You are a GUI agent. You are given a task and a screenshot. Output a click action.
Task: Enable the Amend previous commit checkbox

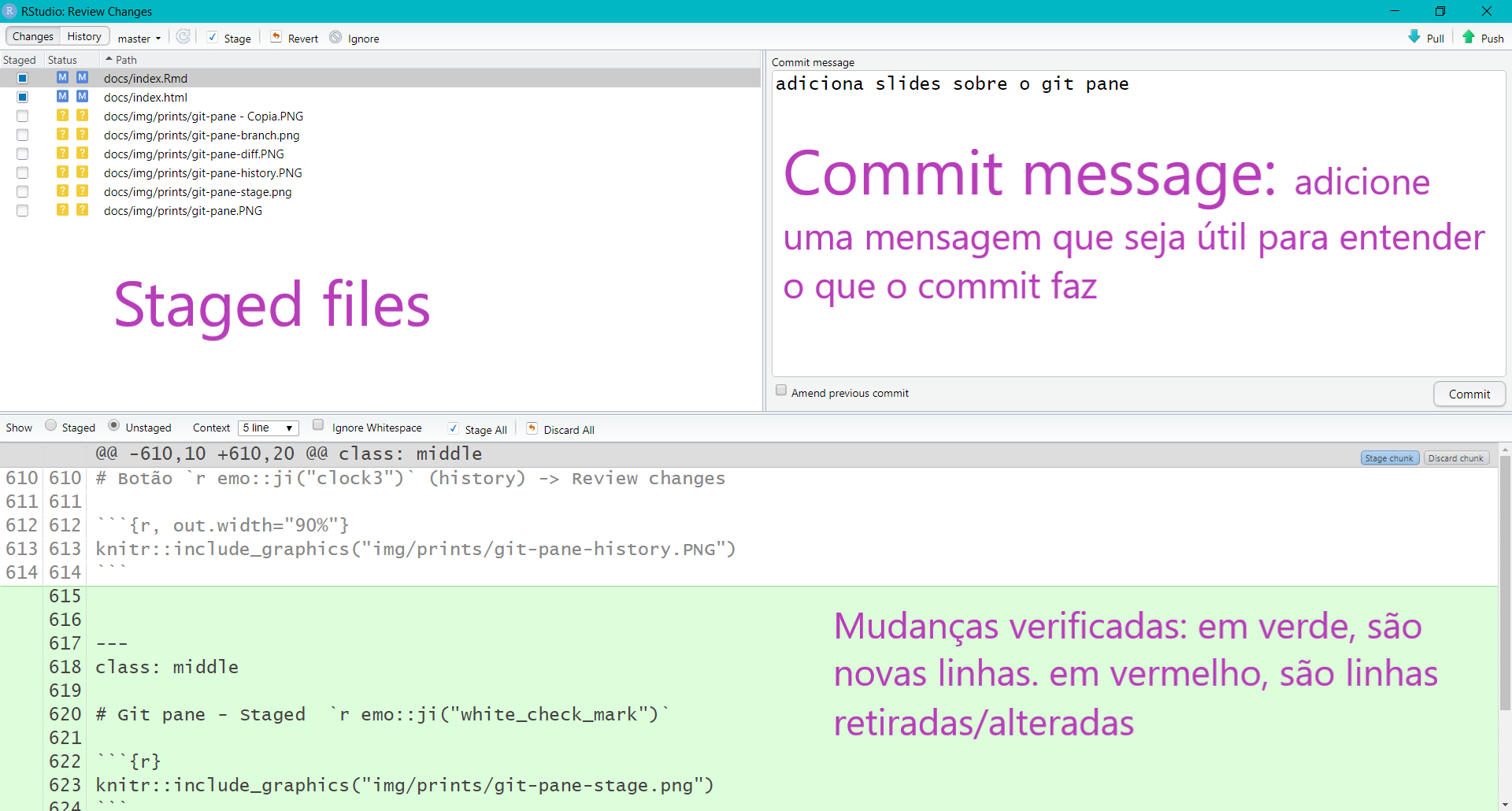781,391
